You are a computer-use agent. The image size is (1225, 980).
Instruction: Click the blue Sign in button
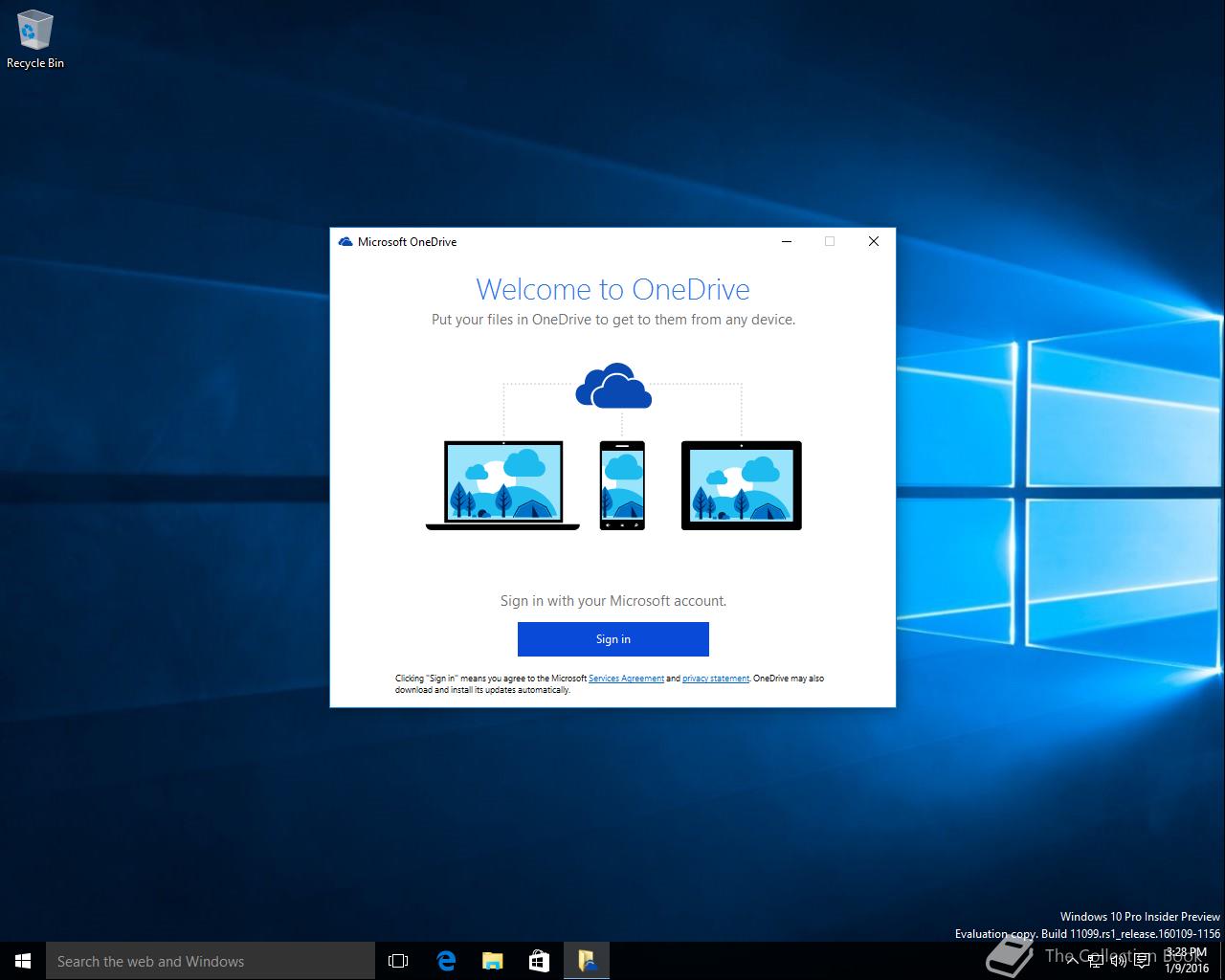tap(612, 639)
